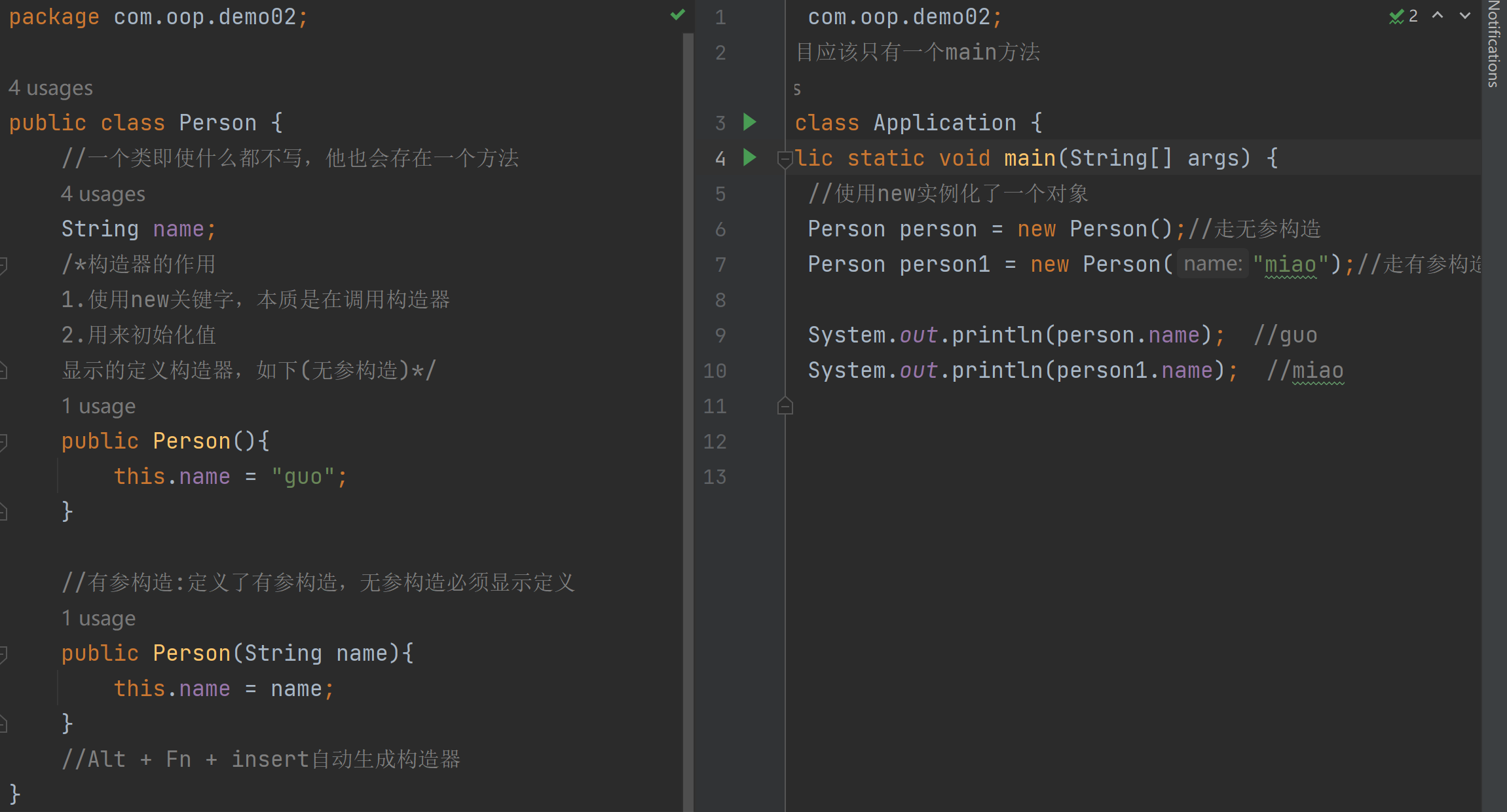
Task: Click line number 7 in gutter
Action: tap(720, 265)
